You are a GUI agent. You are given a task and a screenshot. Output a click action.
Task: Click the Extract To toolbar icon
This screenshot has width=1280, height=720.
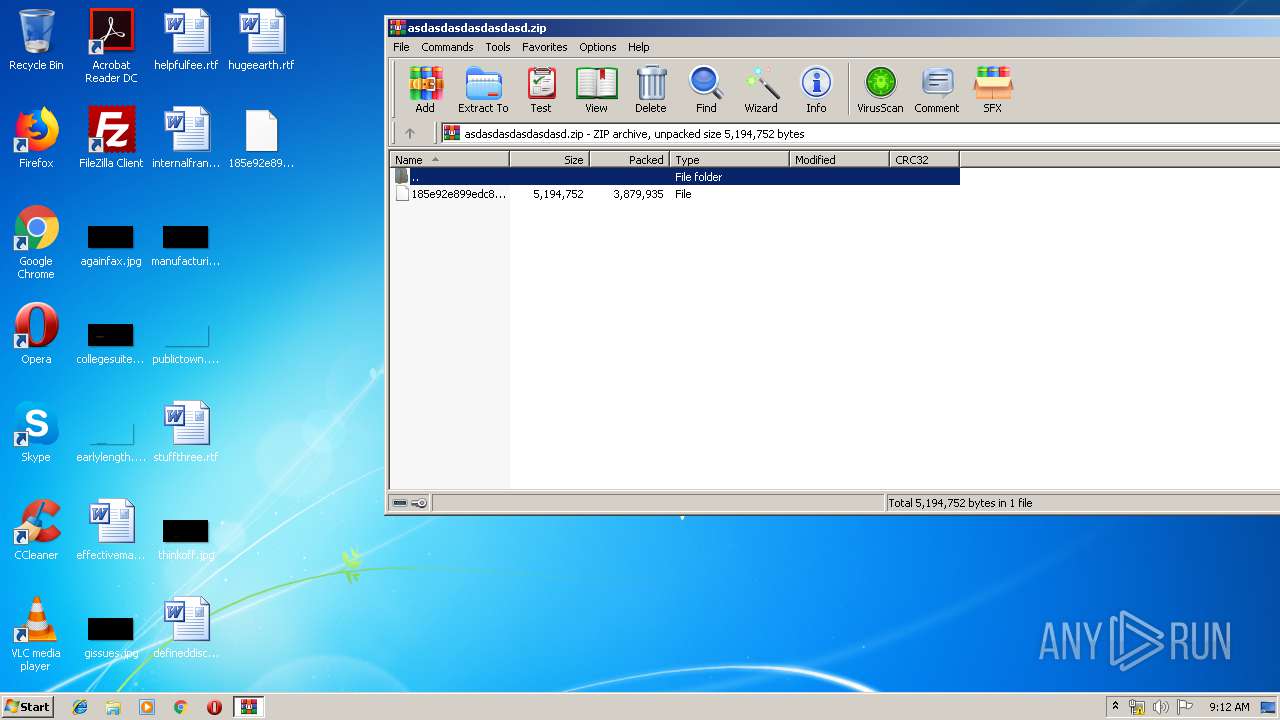[483, 90]
